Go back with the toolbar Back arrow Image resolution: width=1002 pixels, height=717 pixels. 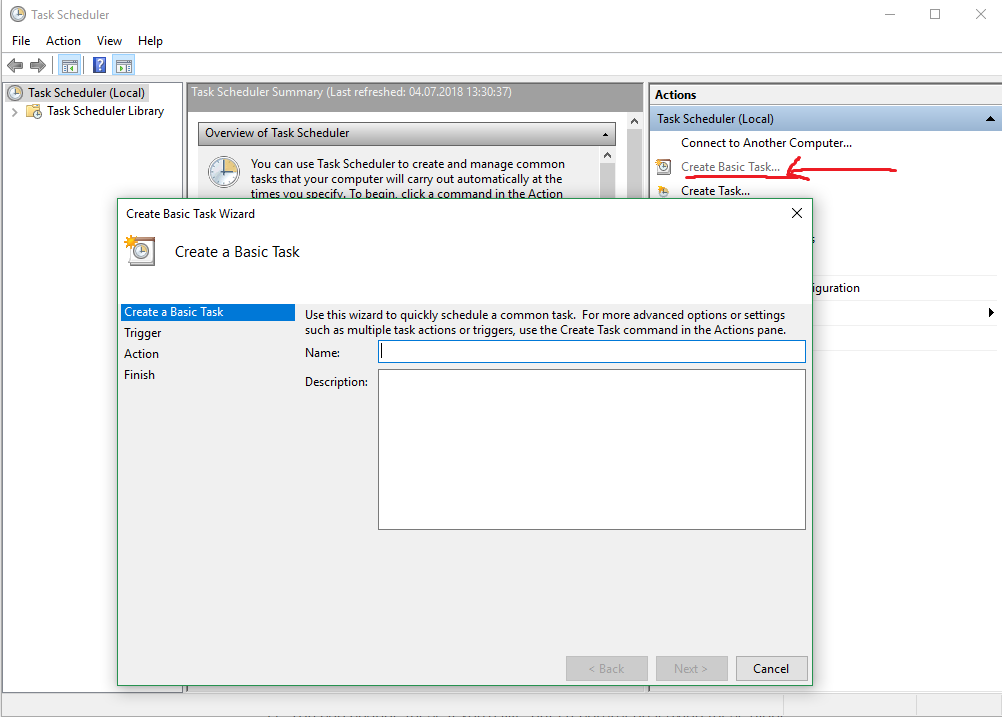point(15,65)
